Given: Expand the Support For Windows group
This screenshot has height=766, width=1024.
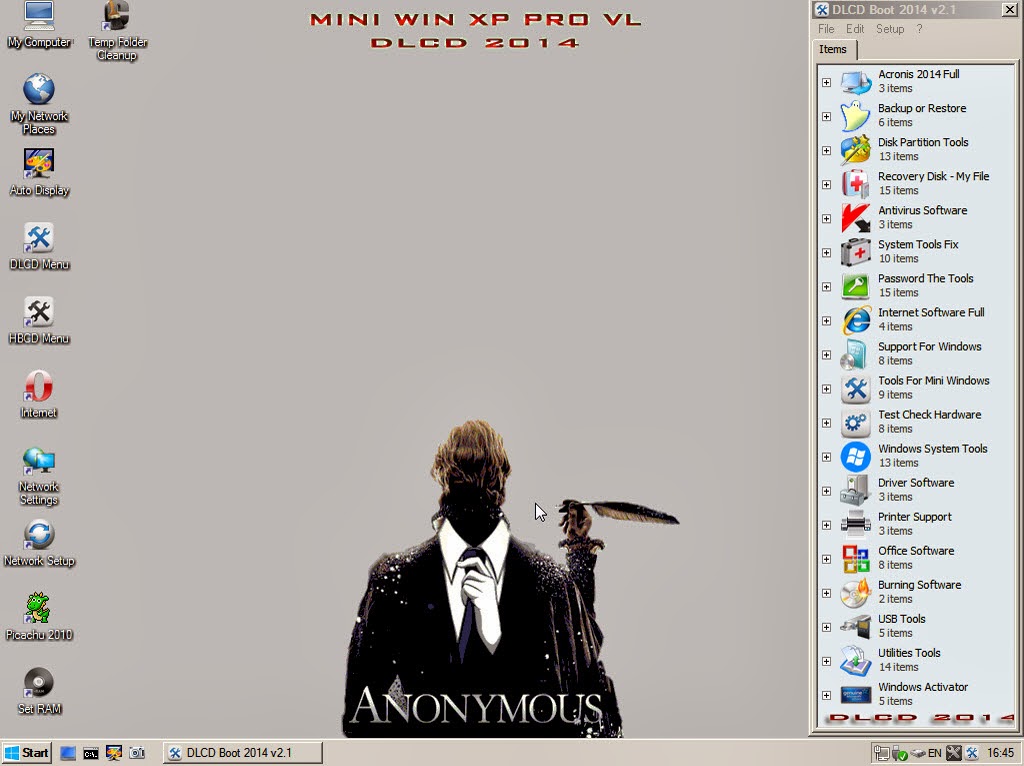Looking at the screenshot, I should click(x=826, y=355).
